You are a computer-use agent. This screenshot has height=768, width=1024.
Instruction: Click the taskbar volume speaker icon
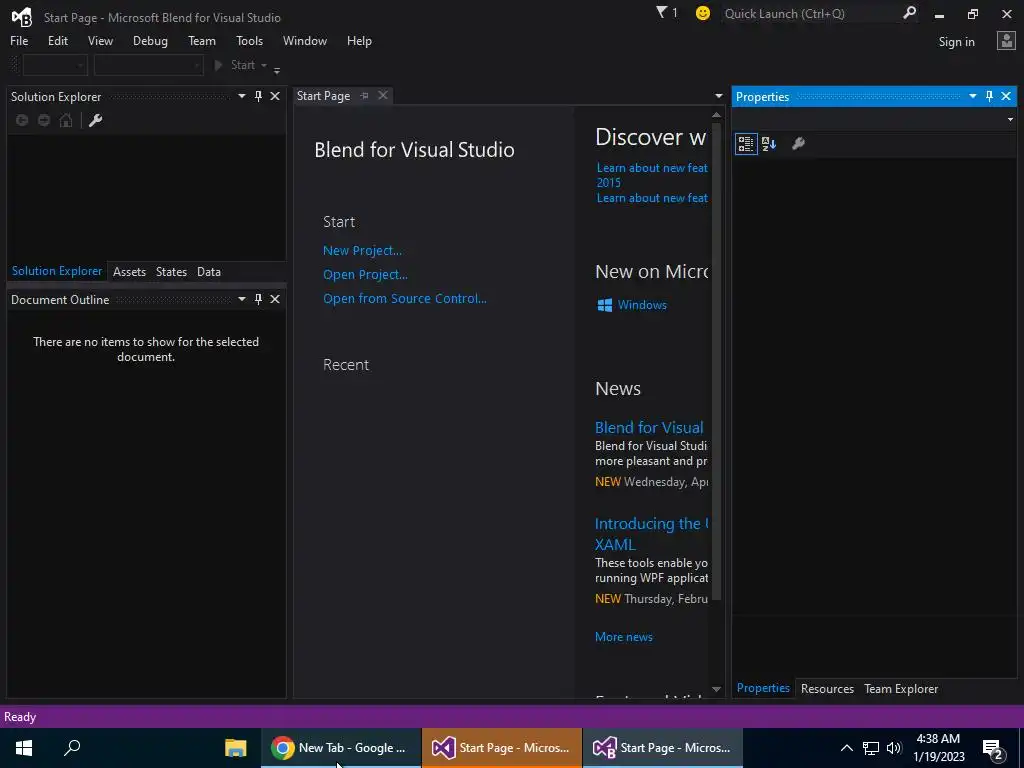point(894,748)
